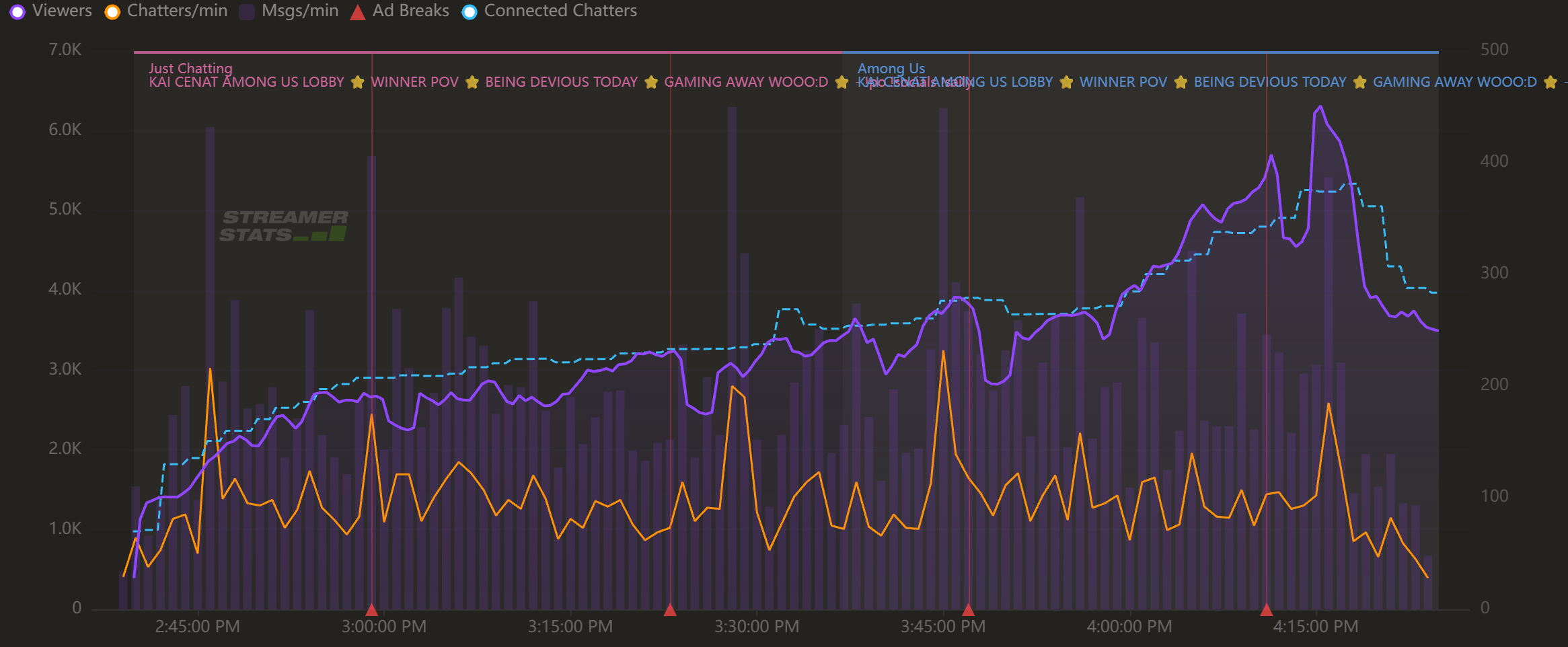The width and height of the screenshot is (1568, 647).
Task: Click the blue 'Among Us' category label
Action: pos(891,68)
